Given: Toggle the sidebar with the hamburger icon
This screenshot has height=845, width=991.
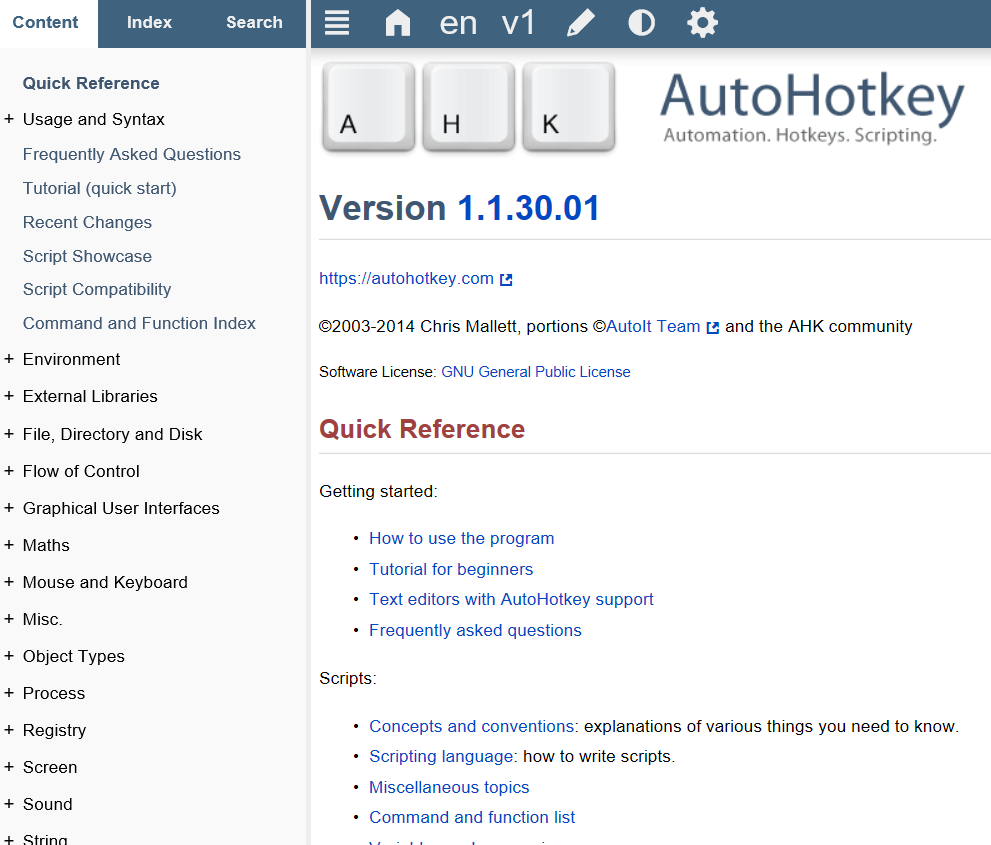Looking at the screenshot, I should pos(337,23).
